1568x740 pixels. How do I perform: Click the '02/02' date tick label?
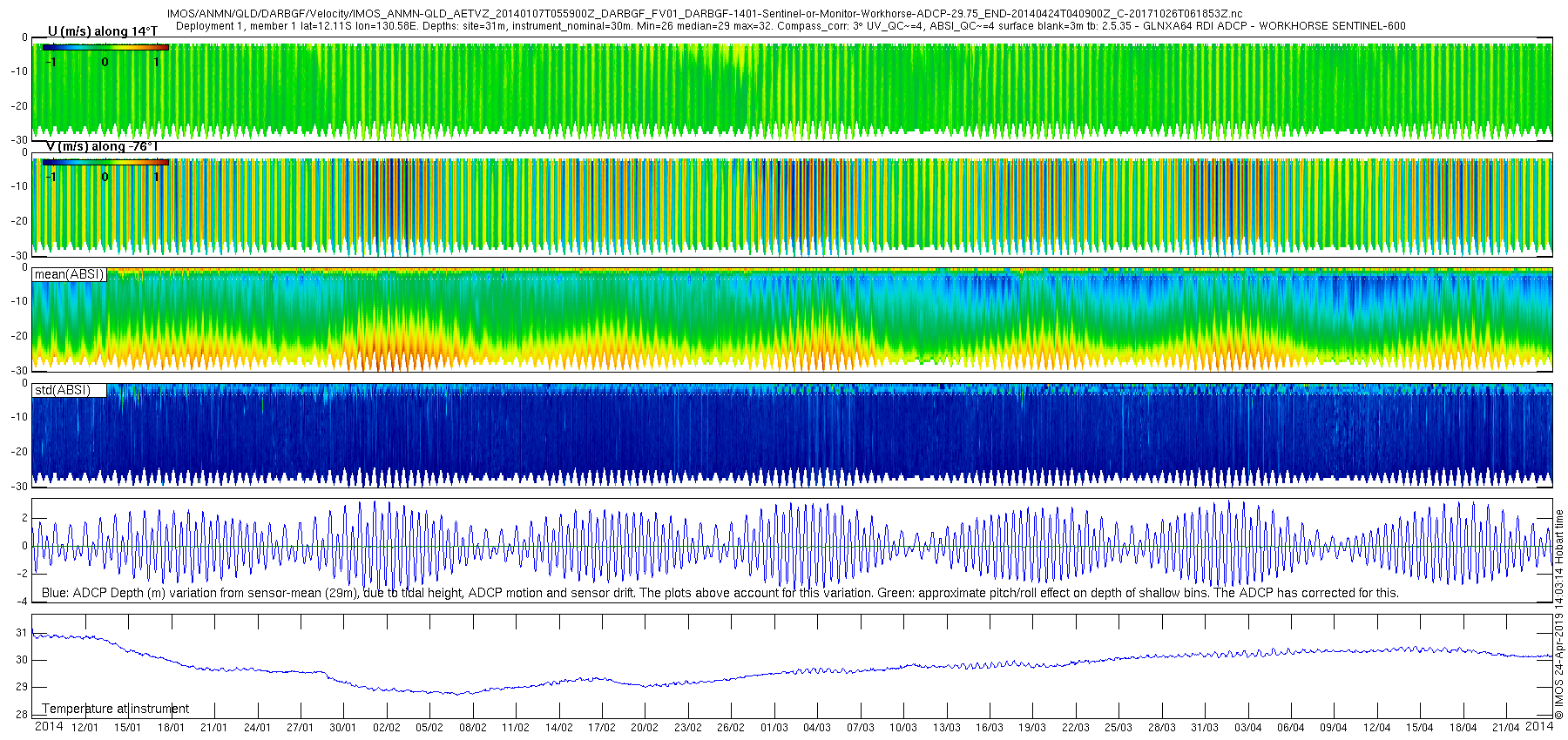[386, 728]
